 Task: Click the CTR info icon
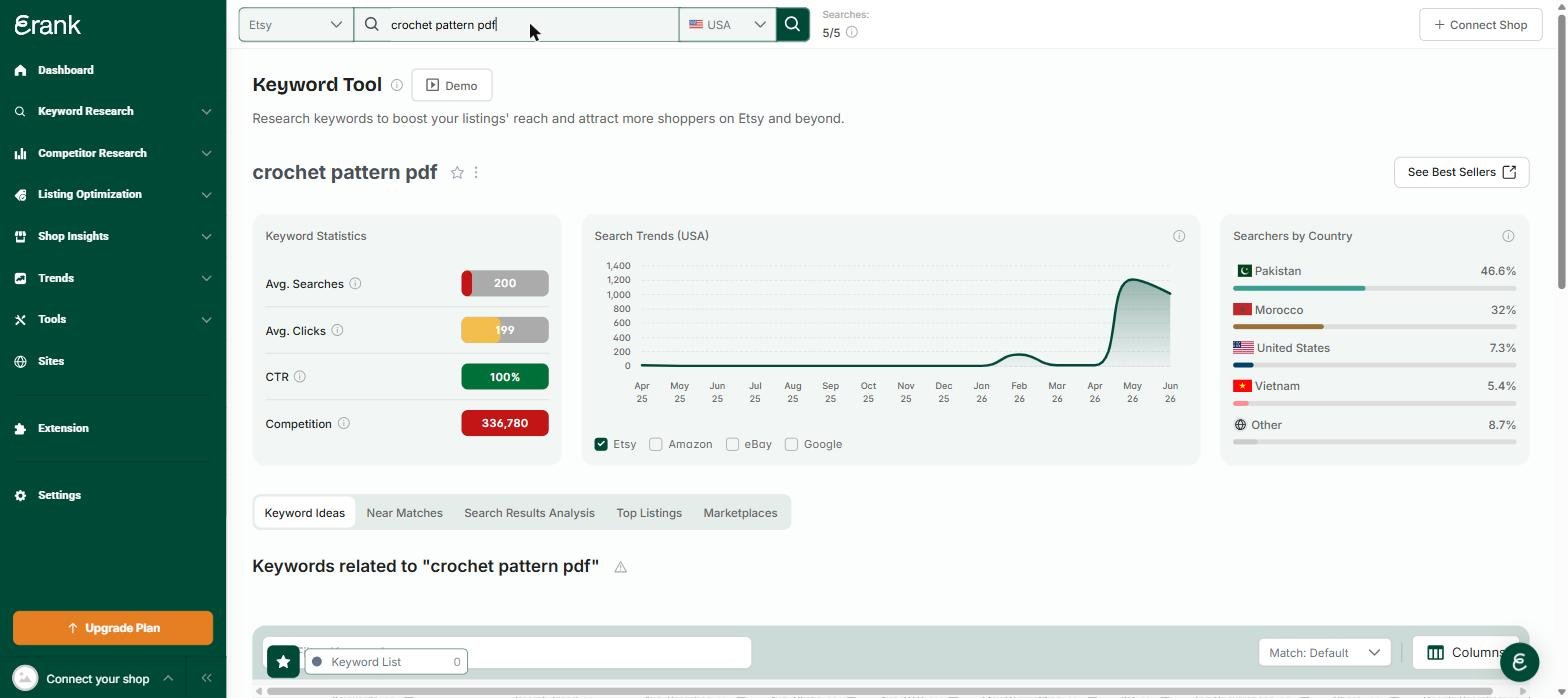click(x=300, y=377)
